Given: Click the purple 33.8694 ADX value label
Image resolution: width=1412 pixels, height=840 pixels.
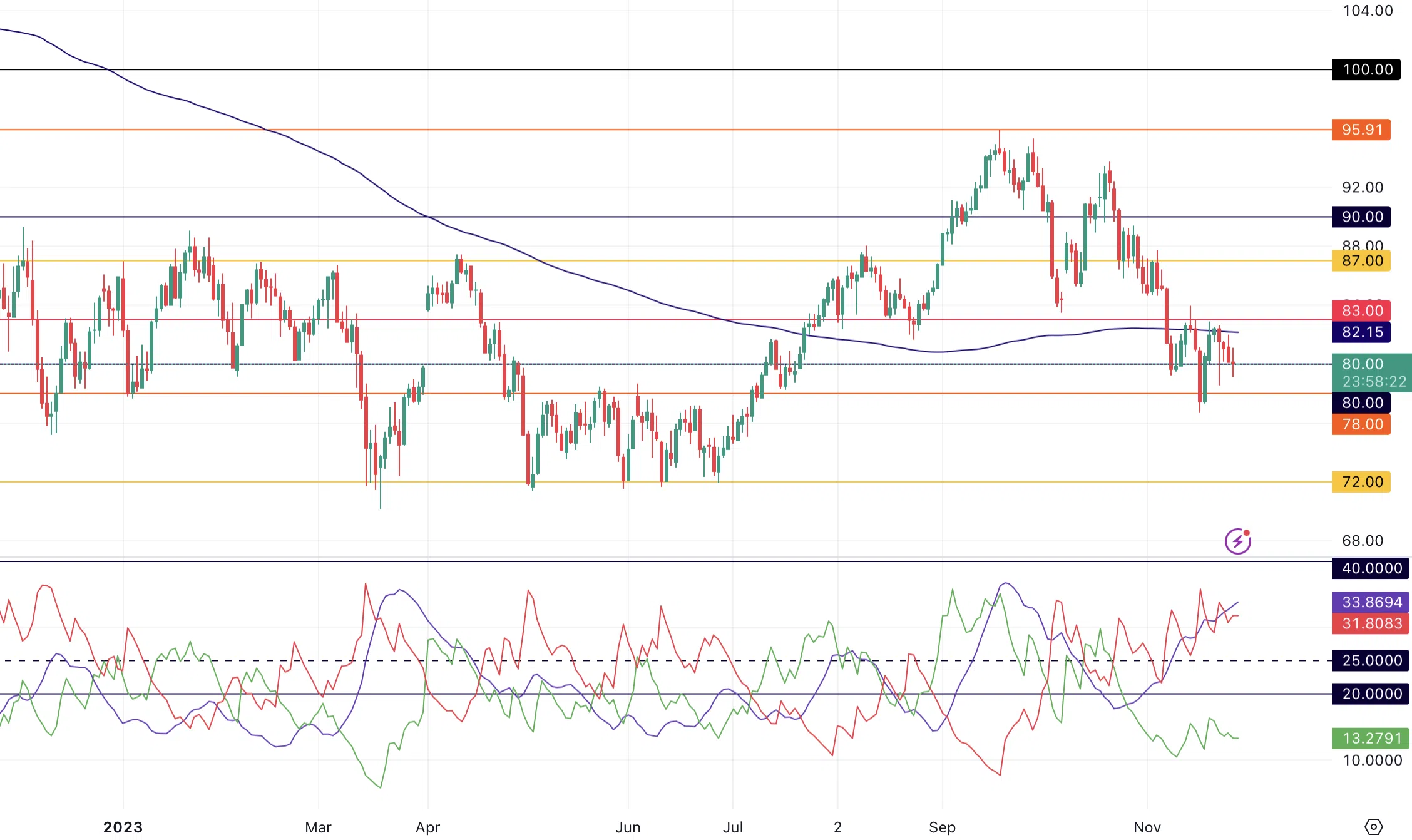Looking at the screenshot, I should (1371, 602).
